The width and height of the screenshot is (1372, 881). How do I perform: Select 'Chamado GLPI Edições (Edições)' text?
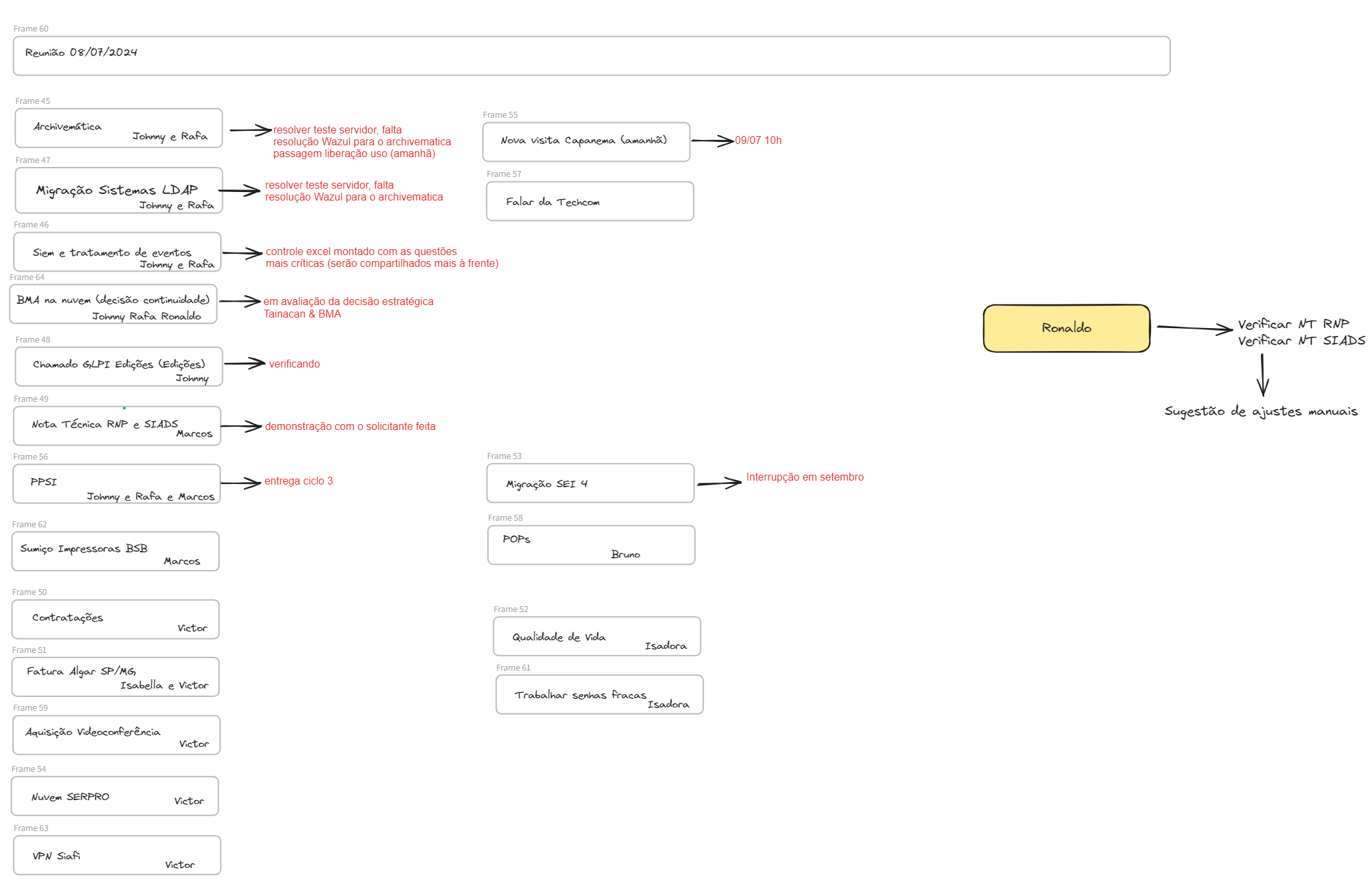(119, 364)
